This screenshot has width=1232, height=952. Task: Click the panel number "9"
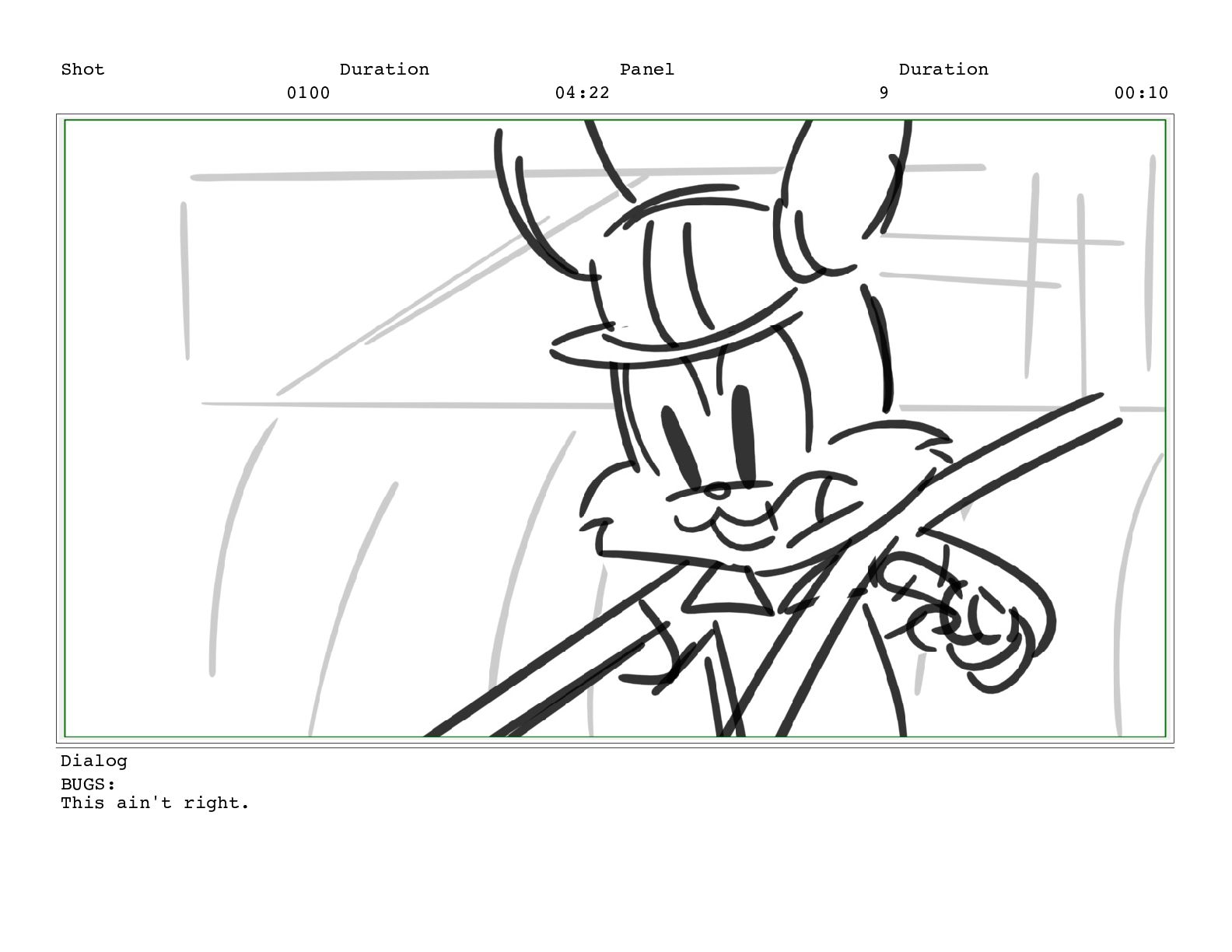pos(884,93)
